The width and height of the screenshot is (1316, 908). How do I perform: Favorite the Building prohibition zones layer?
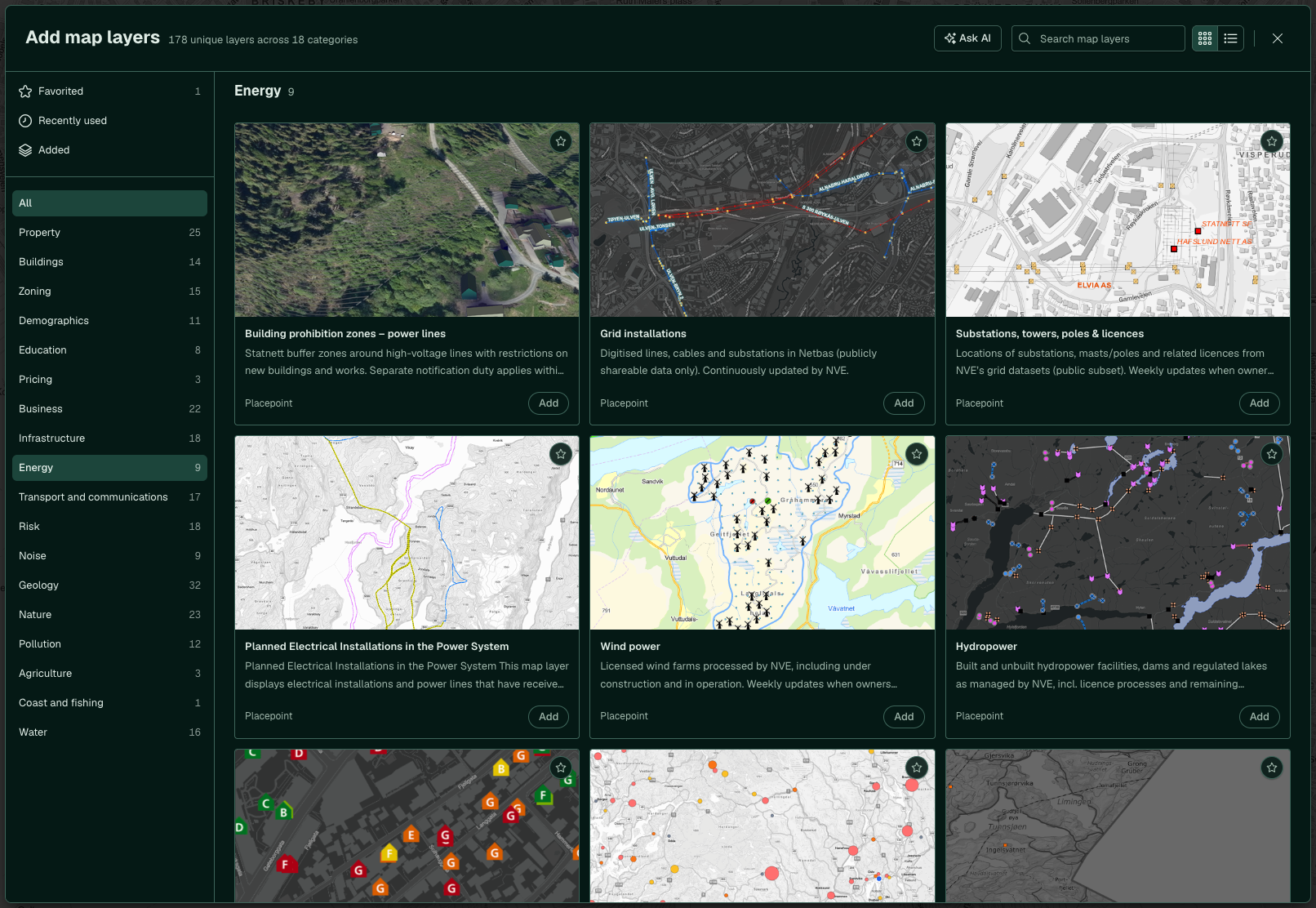tap(561, 141)
